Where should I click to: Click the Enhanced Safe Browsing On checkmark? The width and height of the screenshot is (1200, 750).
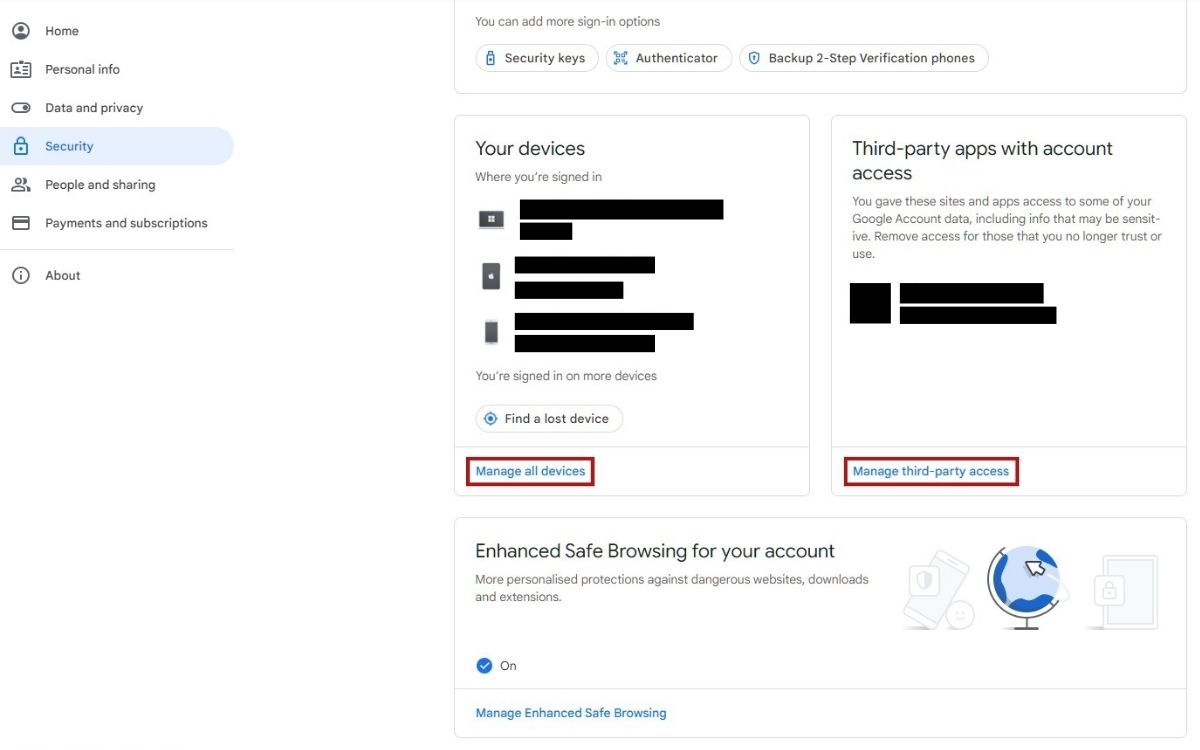point(484,665)
